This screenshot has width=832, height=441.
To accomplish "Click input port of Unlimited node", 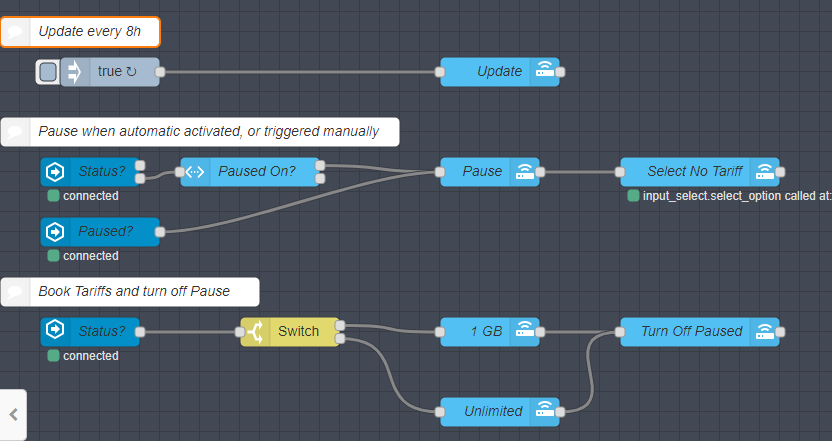I will point(440,412).
